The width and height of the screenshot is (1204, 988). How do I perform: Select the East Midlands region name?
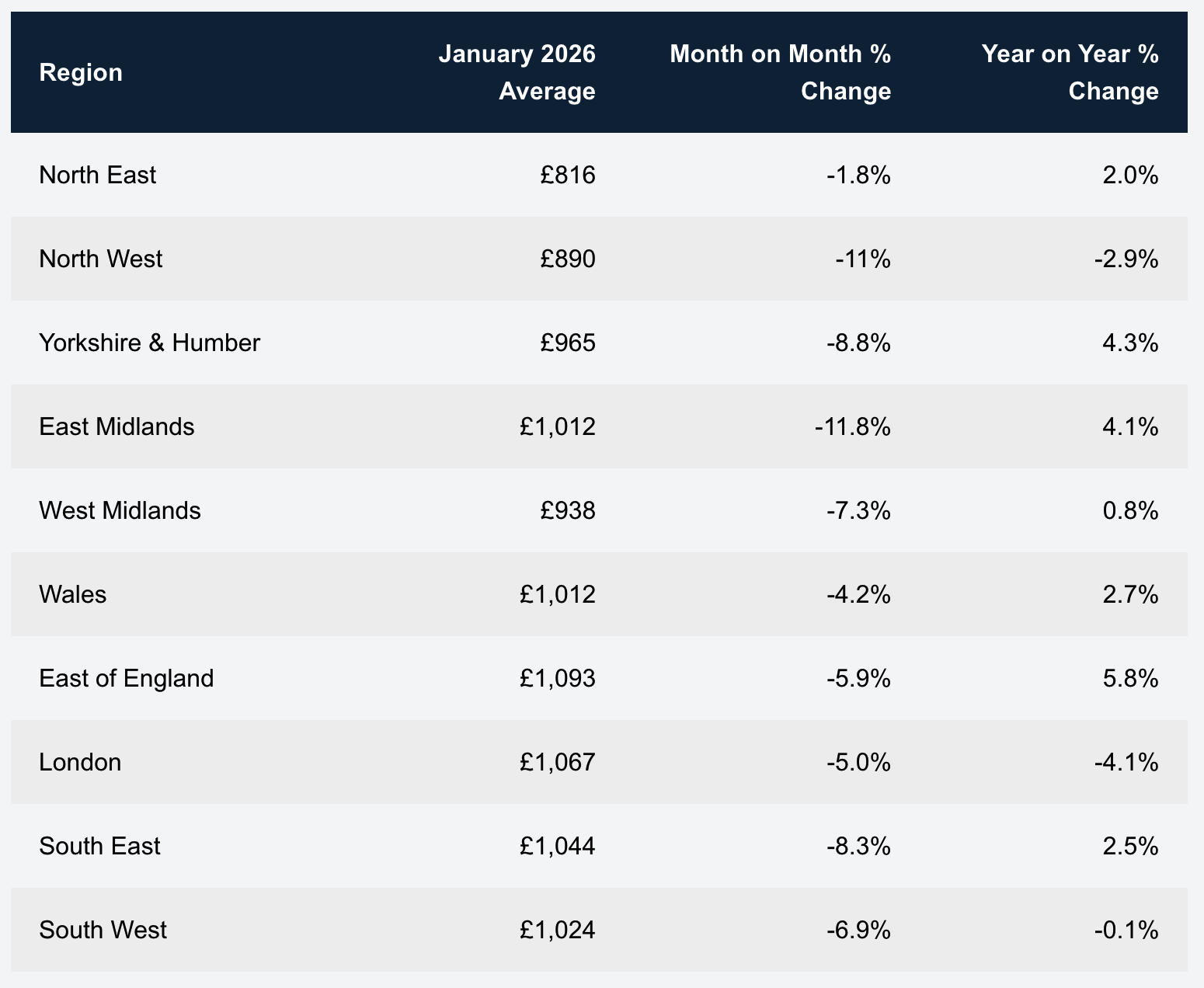[117, 426]
